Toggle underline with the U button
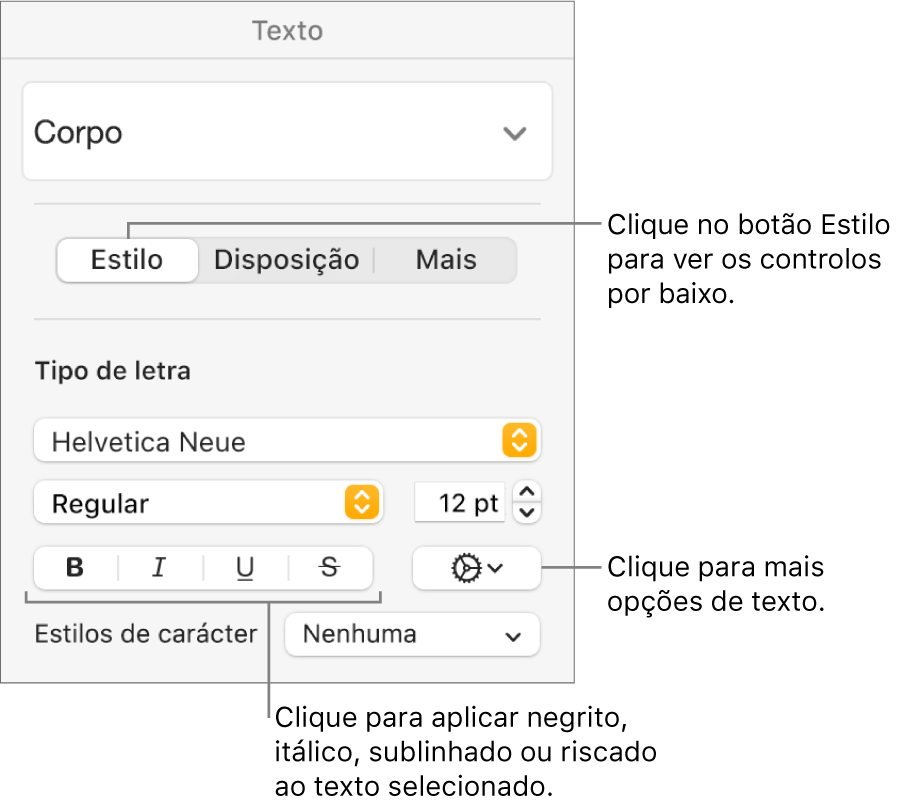The width and height of the screenshot is (899, 809). (245, 568)
